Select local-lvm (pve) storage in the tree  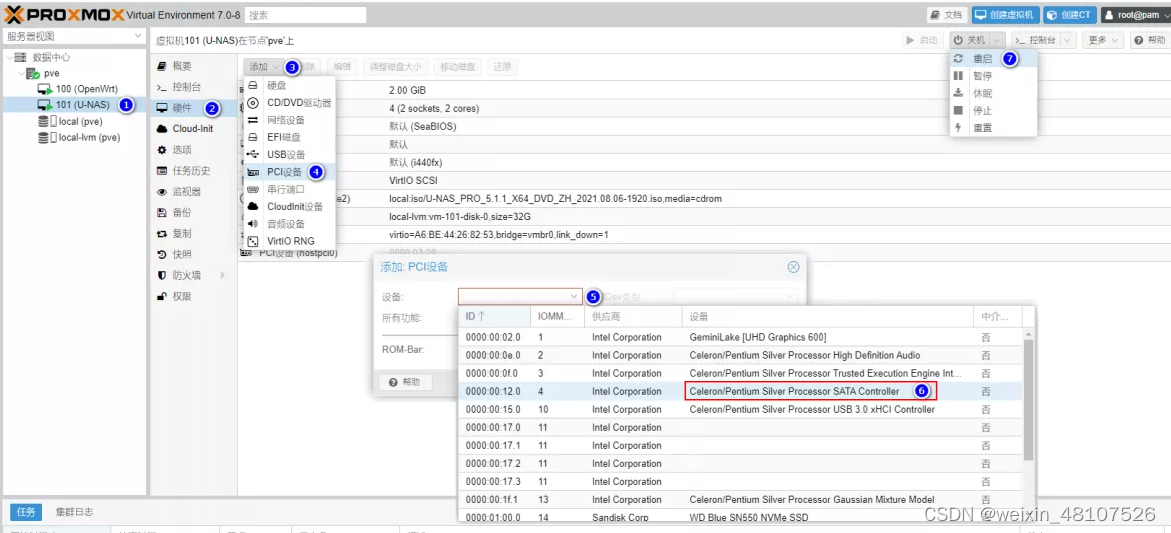[x=89, y=137]
